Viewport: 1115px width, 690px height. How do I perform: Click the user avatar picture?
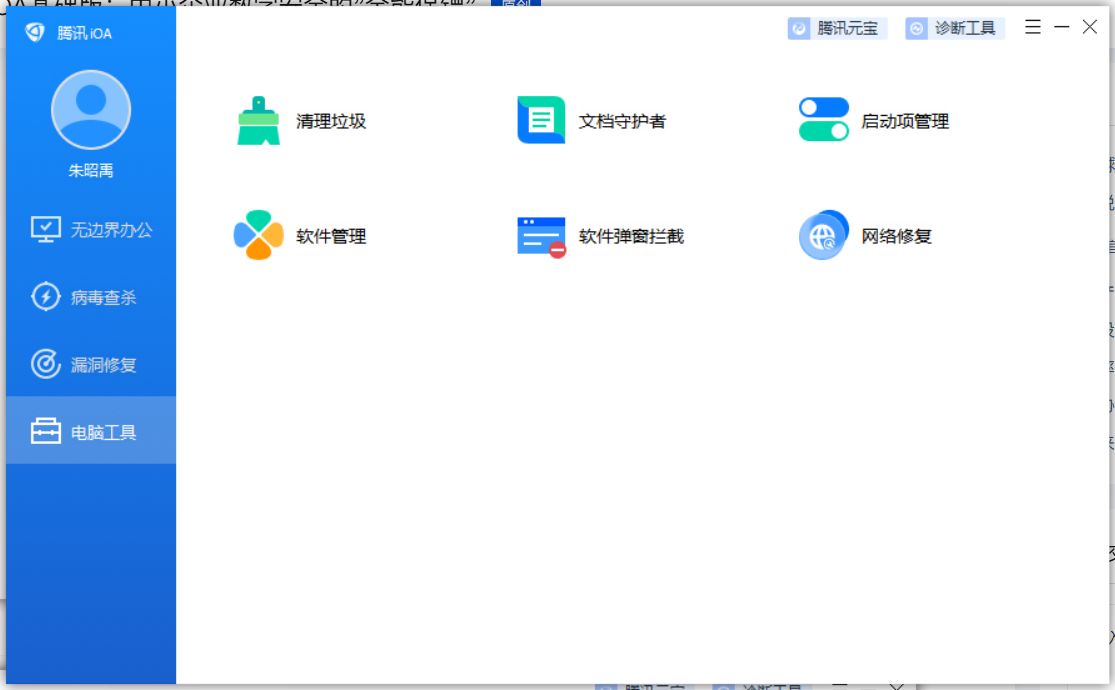91,110
